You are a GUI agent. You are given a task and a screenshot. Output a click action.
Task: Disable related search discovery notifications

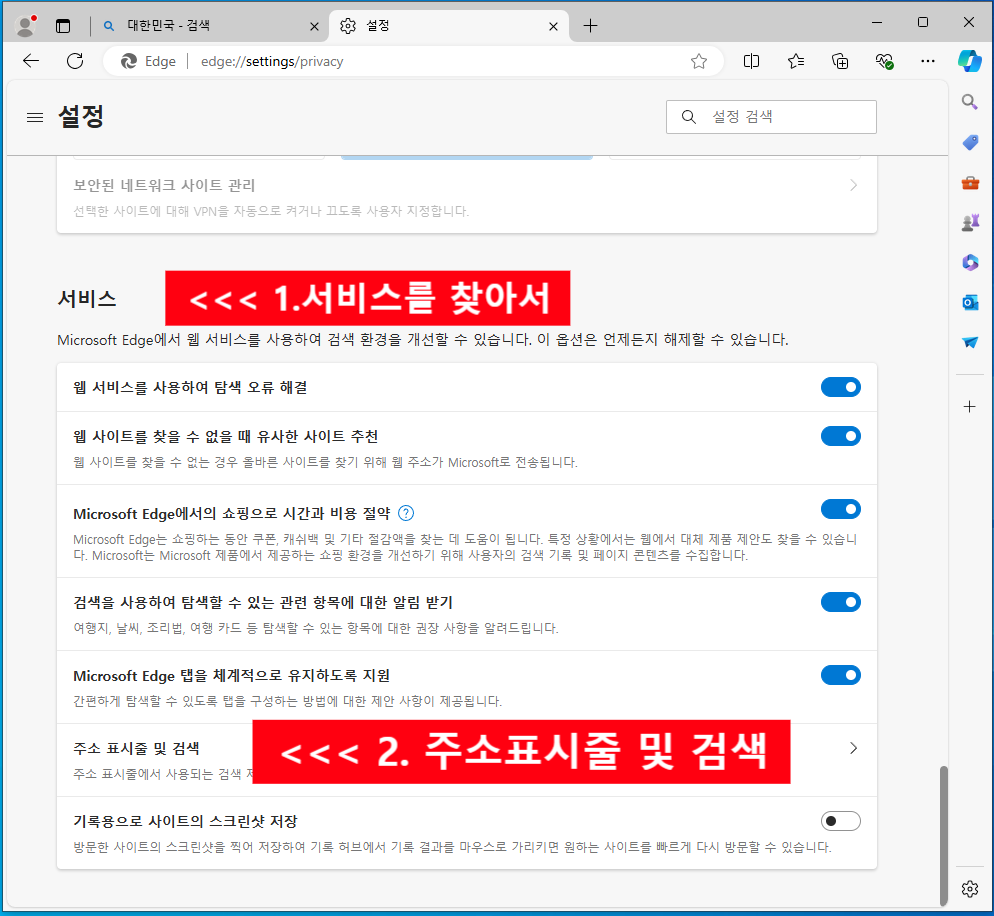841,602
